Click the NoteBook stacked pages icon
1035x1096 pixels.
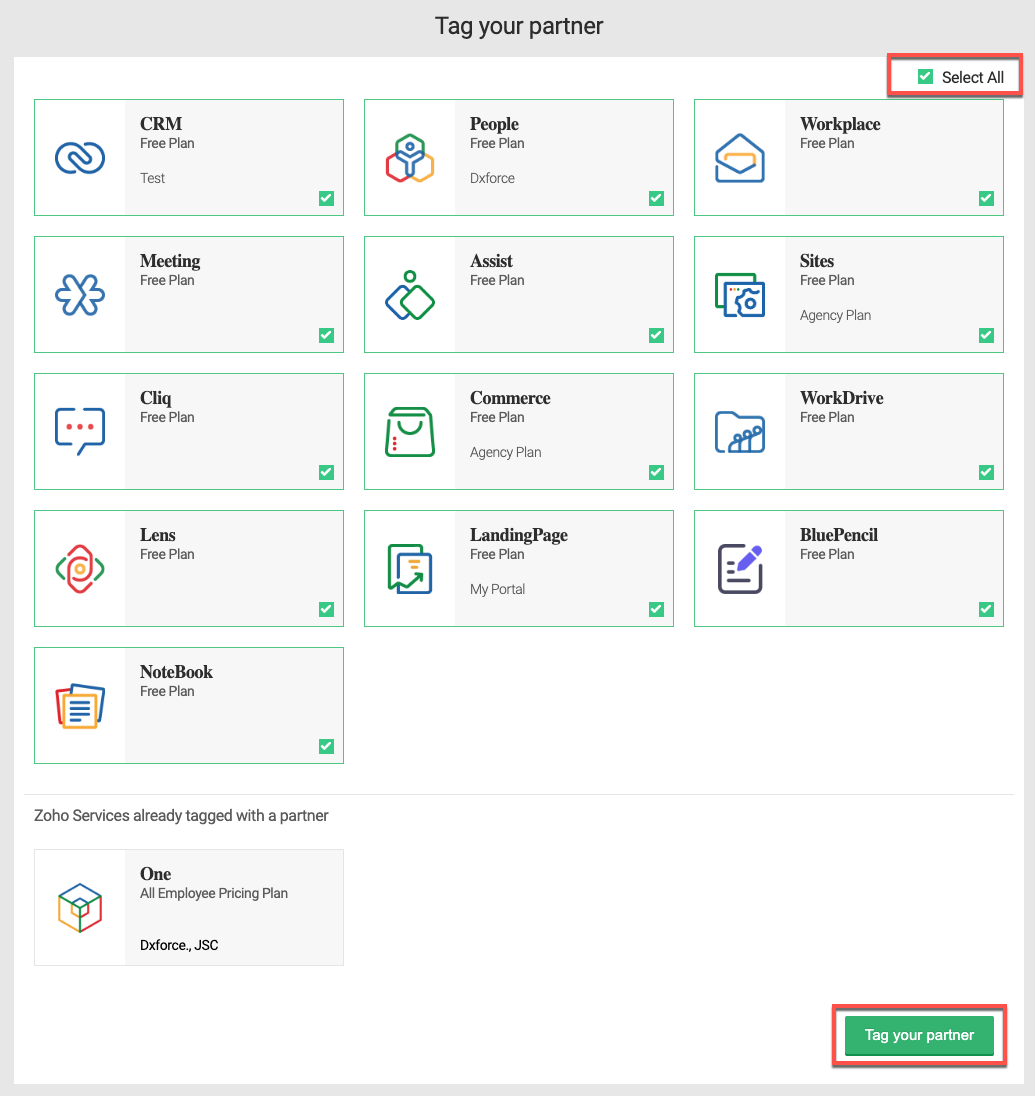coord(80,706)
